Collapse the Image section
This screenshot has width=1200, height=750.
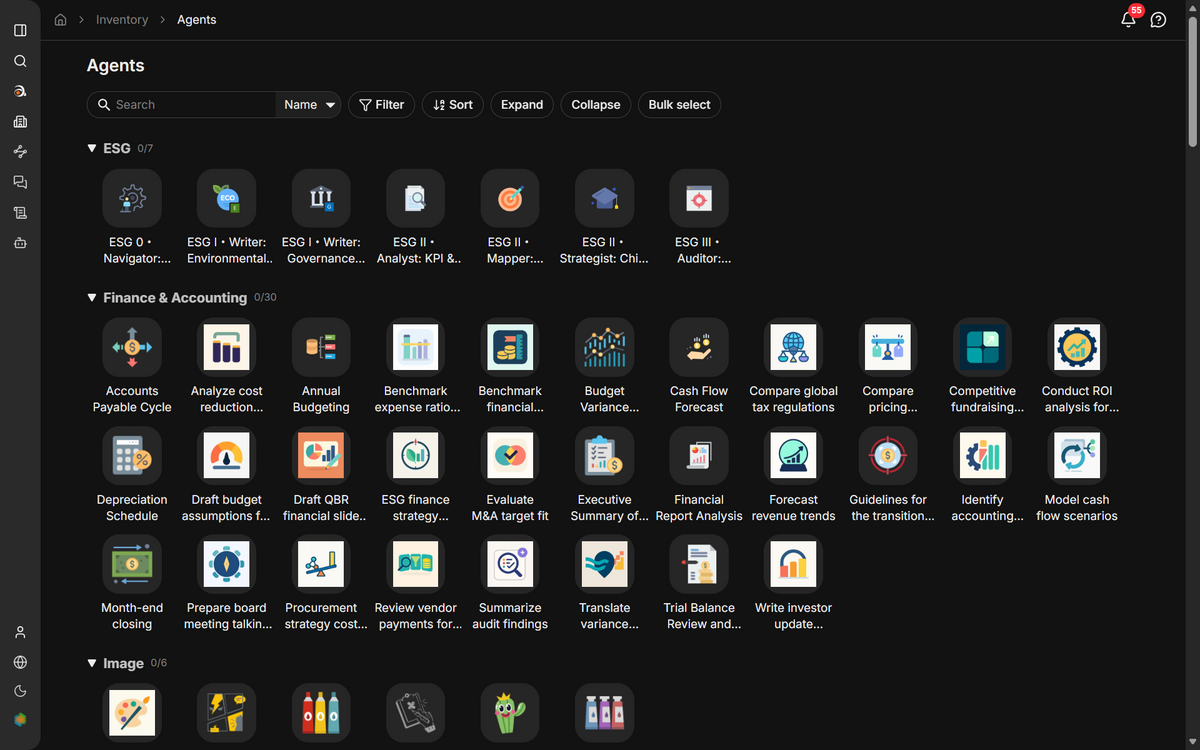click(x=92, y=663)
